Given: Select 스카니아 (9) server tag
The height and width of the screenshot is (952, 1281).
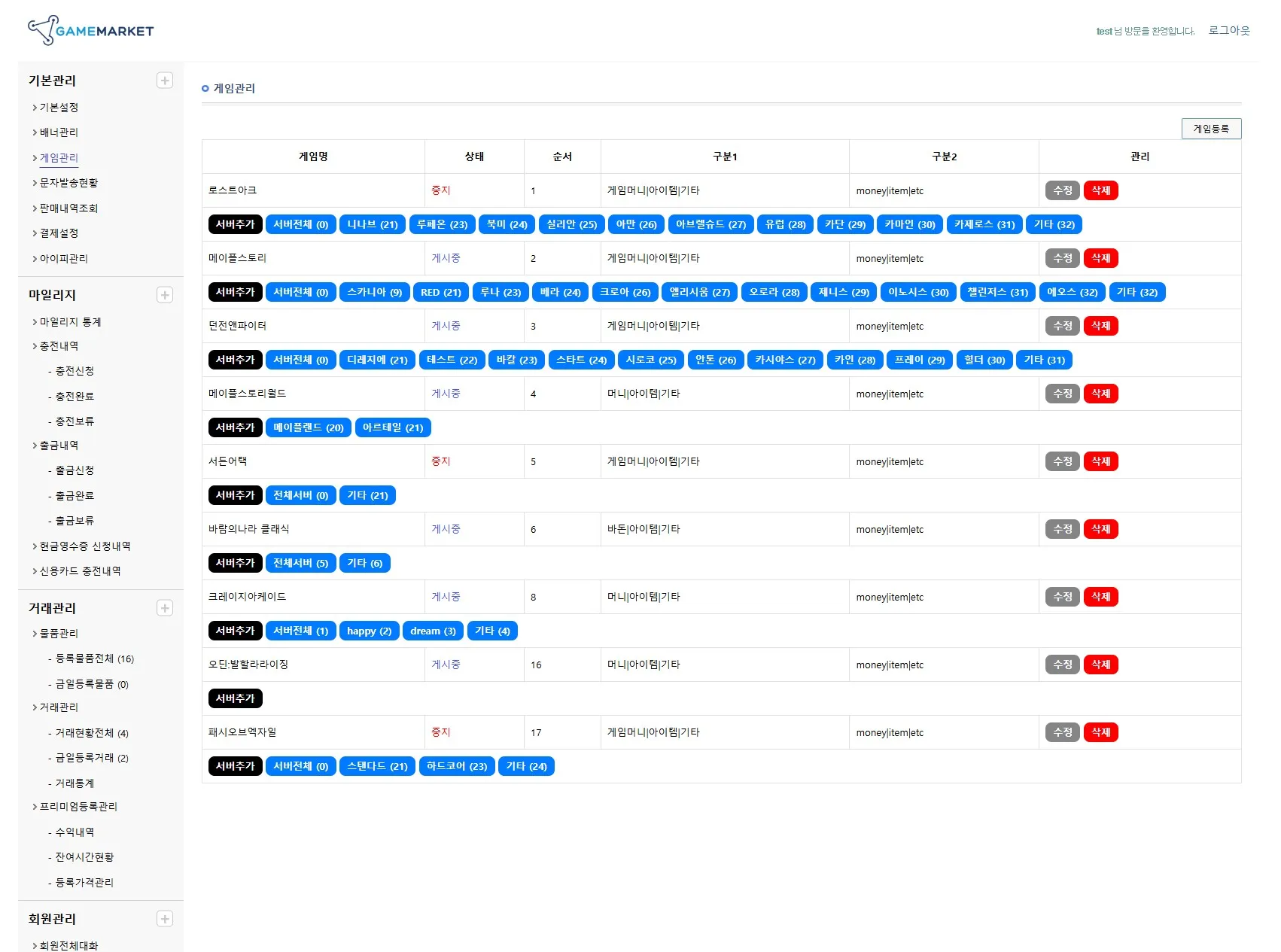Looking at the screenshot, I should [x=375, y=292].
